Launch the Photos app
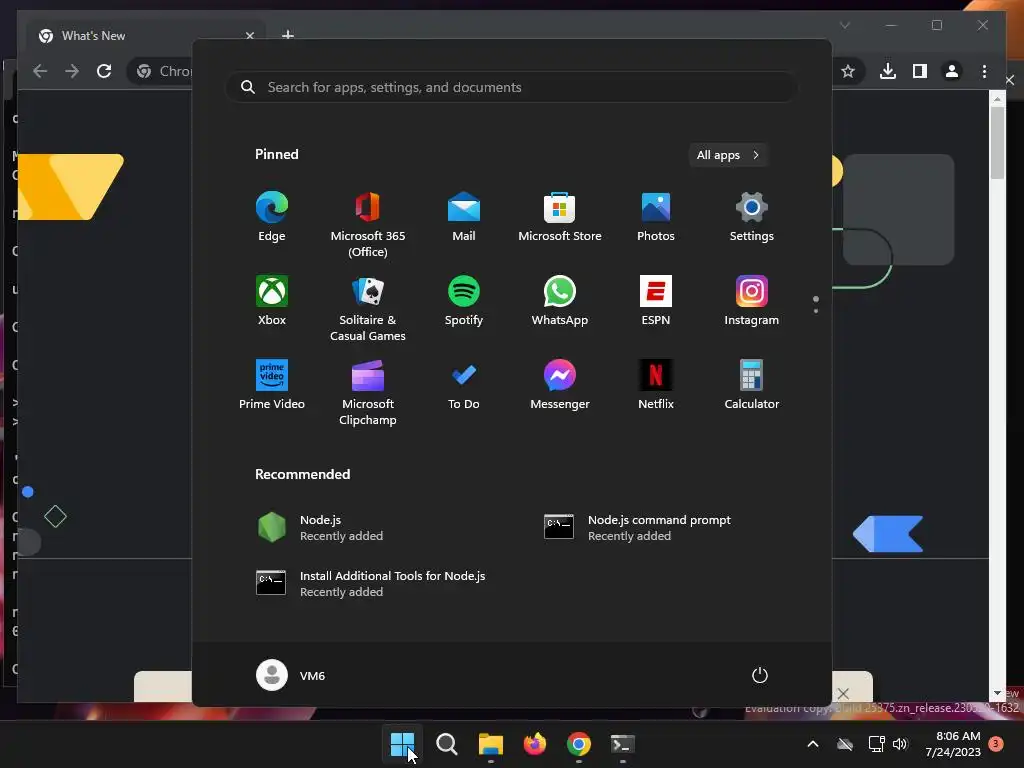The image size is (1024, 768). click(656, 217)
